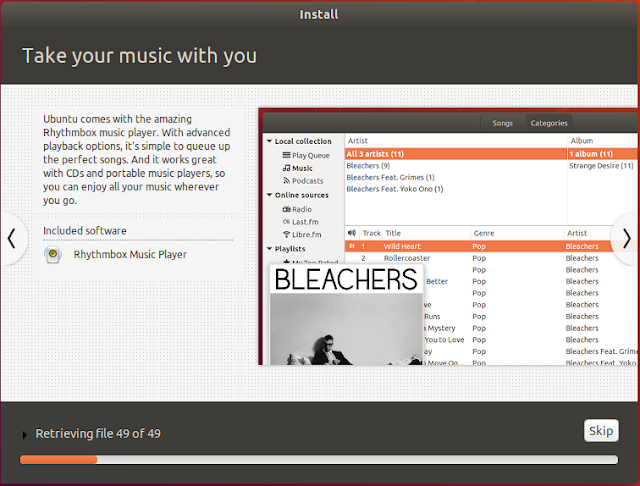Click the Rhythmbox slideshow screenshot
This screenshot has width=640, height=486.
pos(448,236)
